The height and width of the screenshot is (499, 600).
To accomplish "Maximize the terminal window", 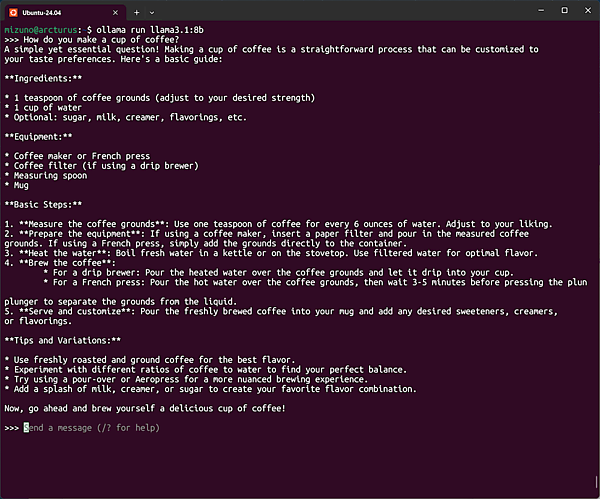I will pyautogui.click(x=564, y=10).
